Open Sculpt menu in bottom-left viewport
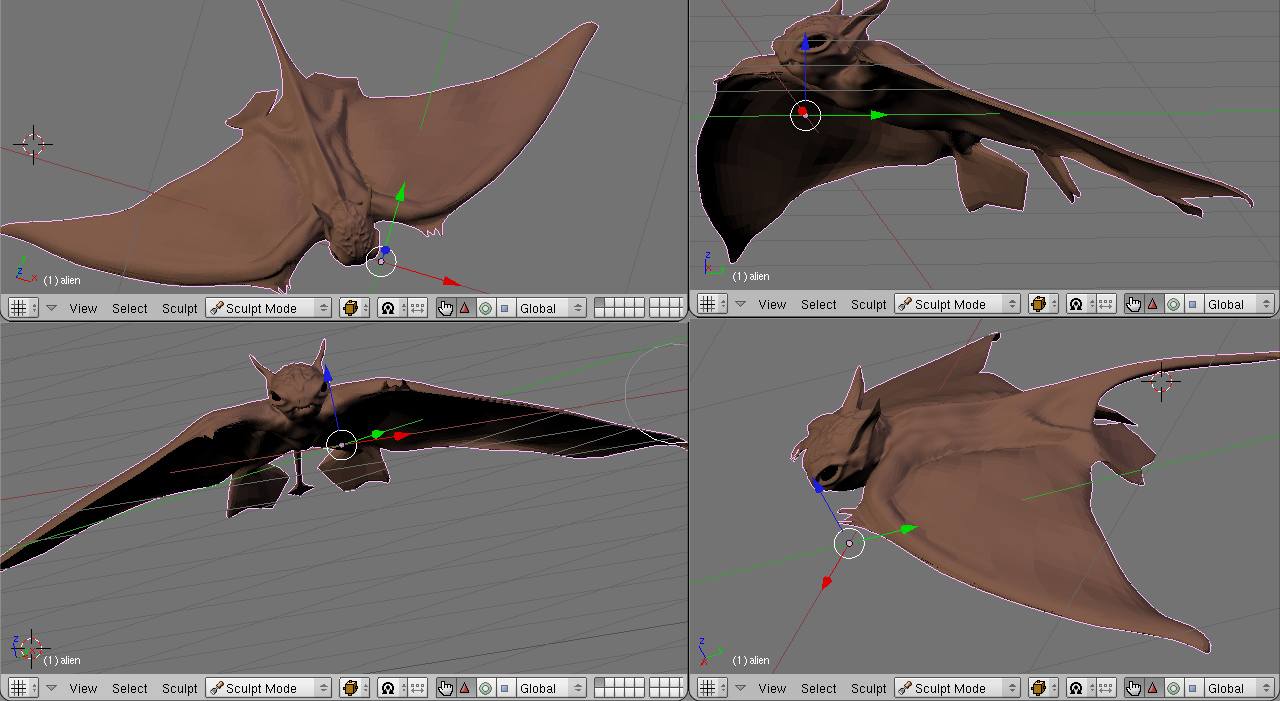 pyautogui.click(x=179, y=688)
